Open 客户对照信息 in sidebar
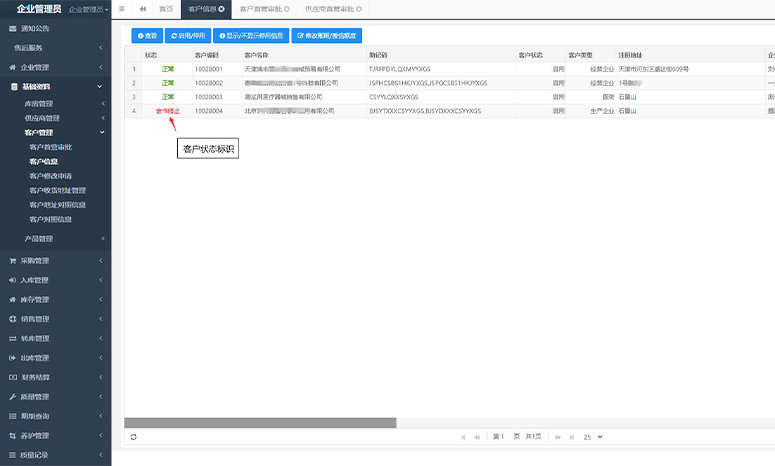Screen dimensions: 775x466 click(51, 219)
